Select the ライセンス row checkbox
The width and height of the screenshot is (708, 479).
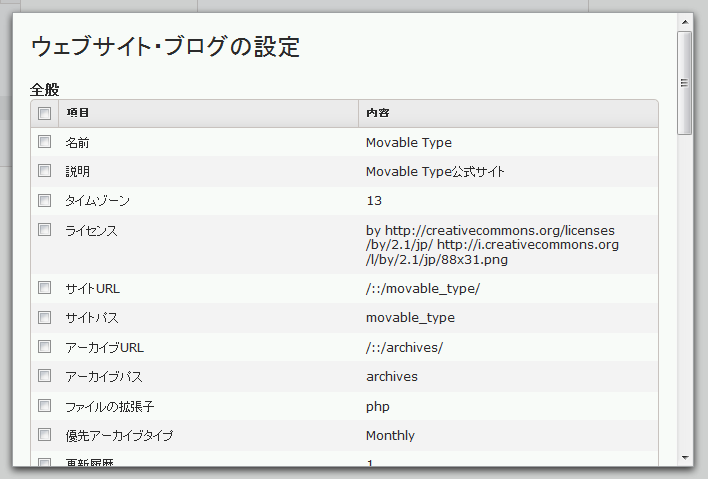coord(44,230)
